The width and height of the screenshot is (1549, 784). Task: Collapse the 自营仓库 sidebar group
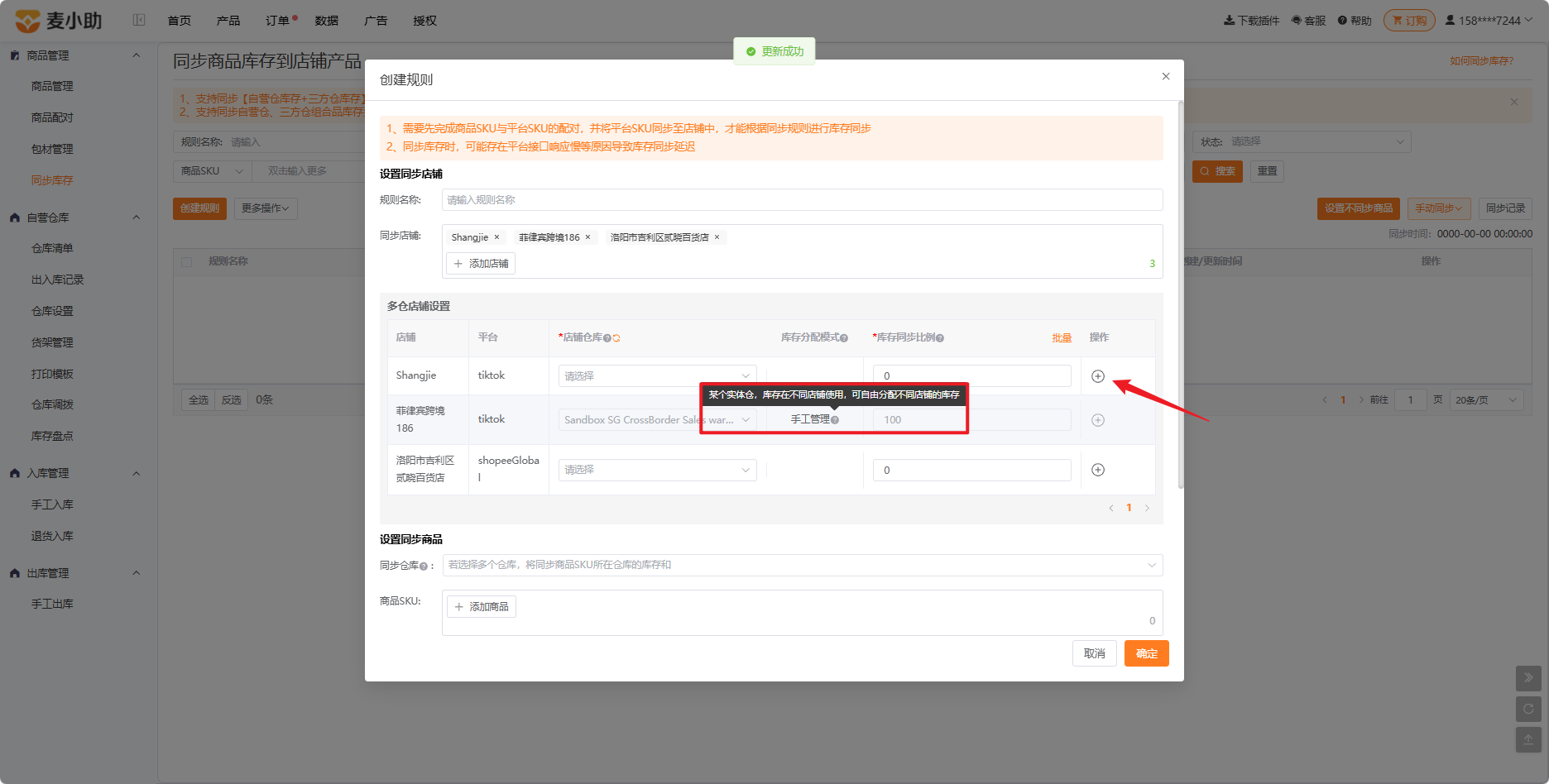pyautogui.click(x=137, y=218)
